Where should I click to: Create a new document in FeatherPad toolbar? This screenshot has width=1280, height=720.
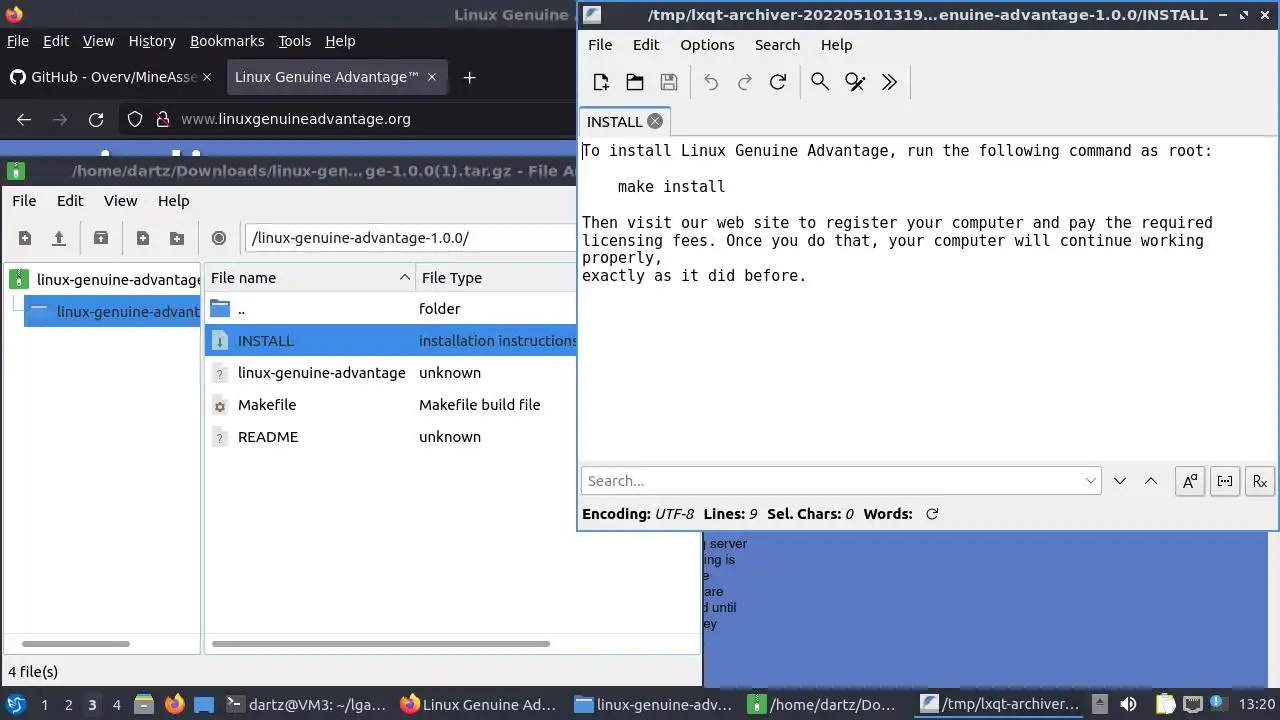point(601,82)
